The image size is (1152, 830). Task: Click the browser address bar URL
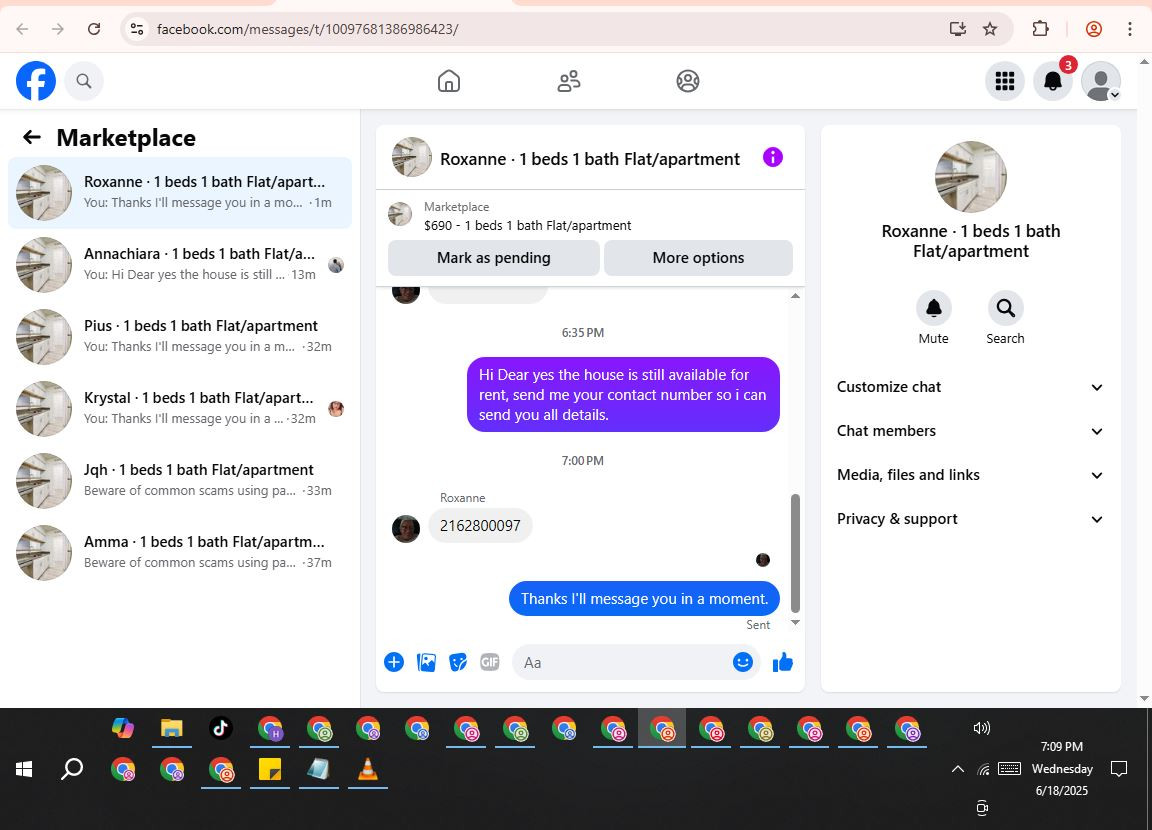click(308, 29)
